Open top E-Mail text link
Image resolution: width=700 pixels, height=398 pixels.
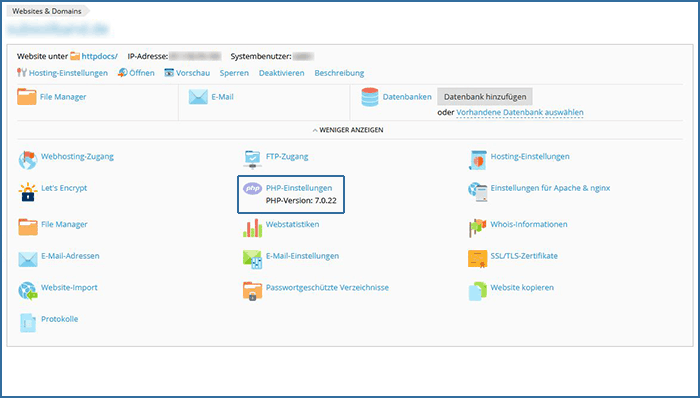coord(222,97)
